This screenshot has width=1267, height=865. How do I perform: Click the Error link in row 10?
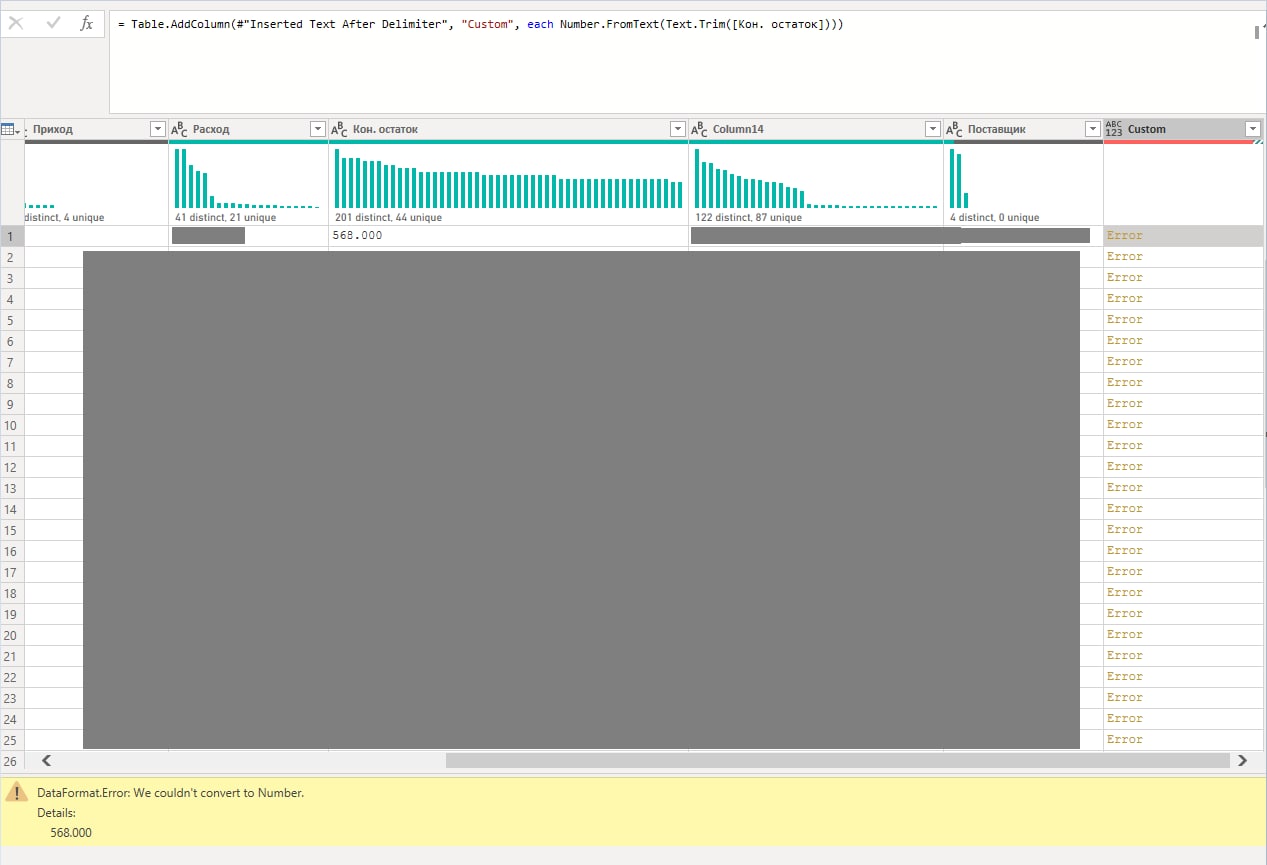point(1124,425)
